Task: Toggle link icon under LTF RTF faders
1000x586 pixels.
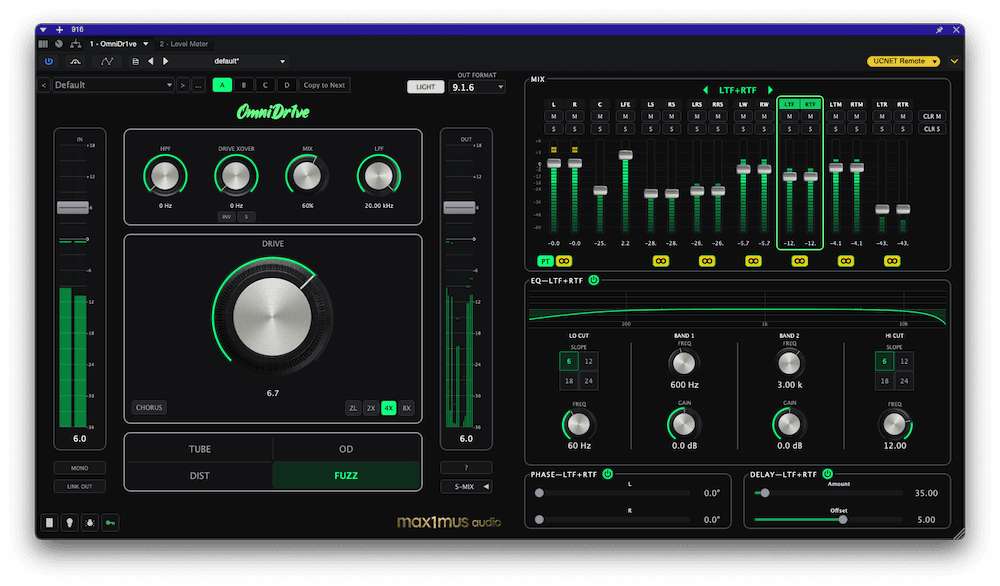Action: (800, 261)
